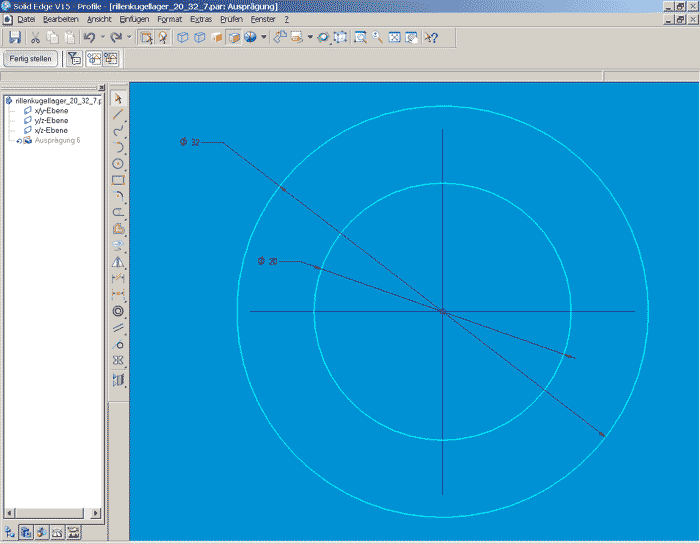Image resolution: width=700 pixels, height=544 pixels.
Task: Click the filter options icon on ribbon bar
Action: pyautogui.click(x=75, y=59)
